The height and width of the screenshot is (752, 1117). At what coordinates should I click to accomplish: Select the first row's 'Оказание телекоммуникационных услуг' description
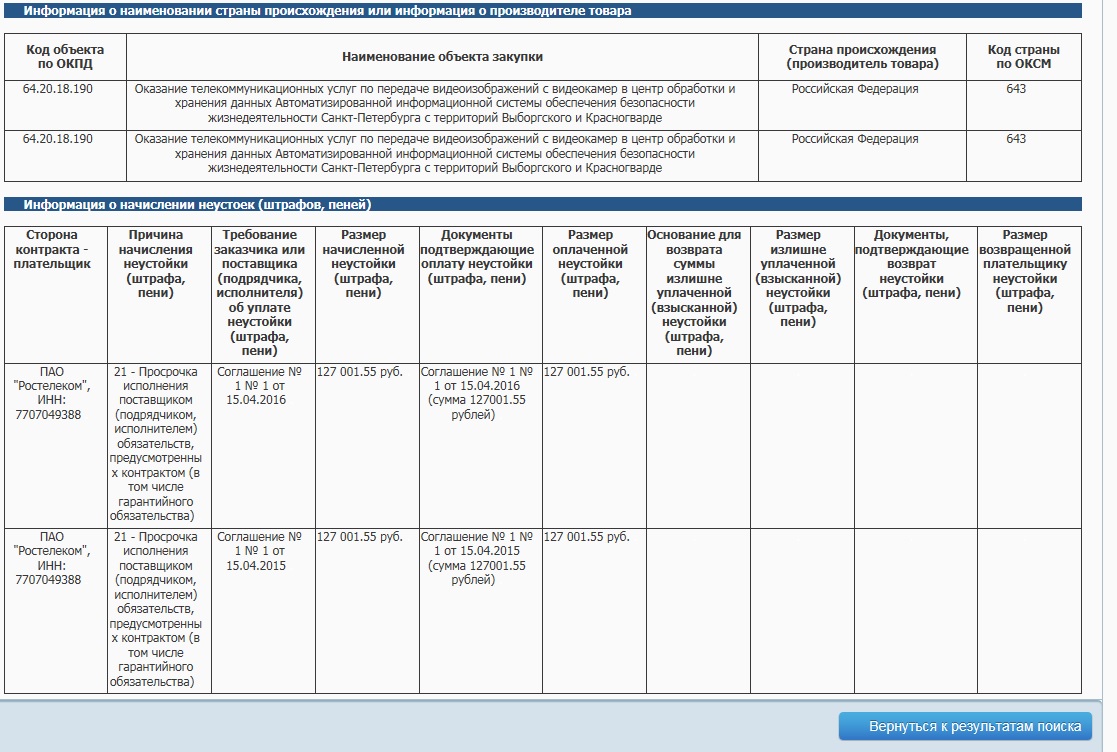[435, 103]
